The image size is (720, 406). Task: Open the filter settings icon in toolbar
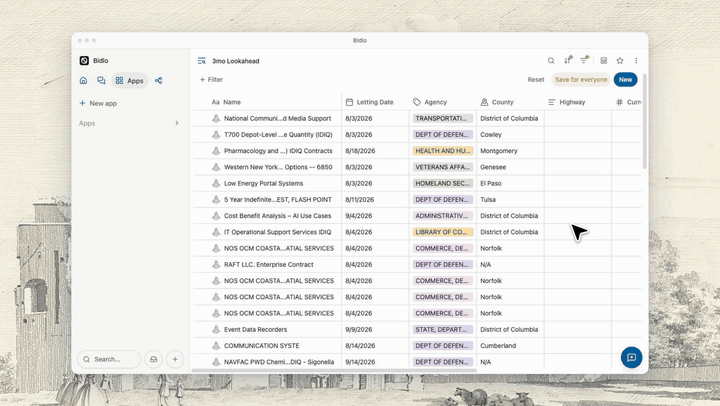(x=584, y=60)
